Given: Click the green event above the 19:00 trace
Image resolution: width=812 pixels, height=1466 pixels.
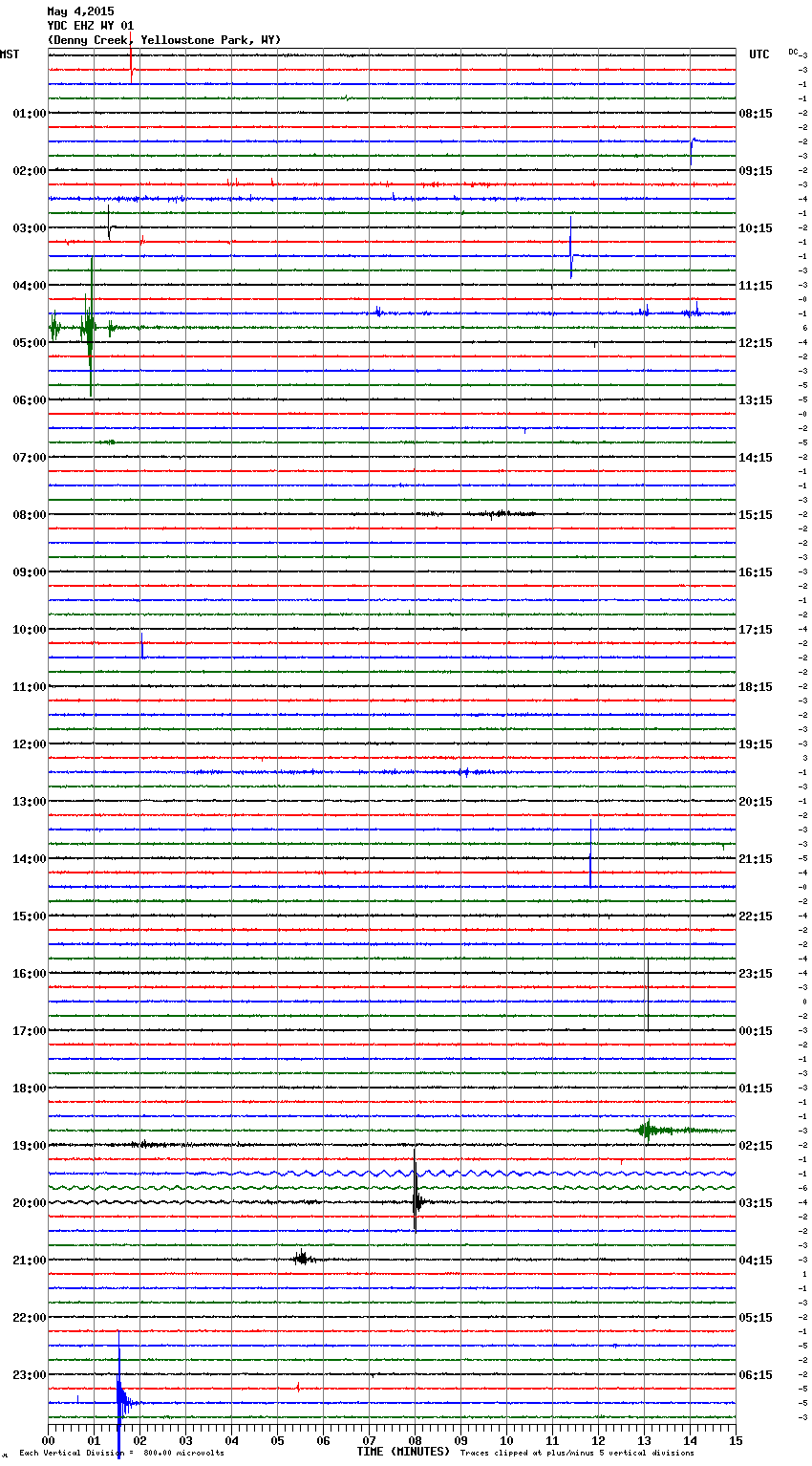Looking at the screenshot, I should click(x=650, y=1131).
